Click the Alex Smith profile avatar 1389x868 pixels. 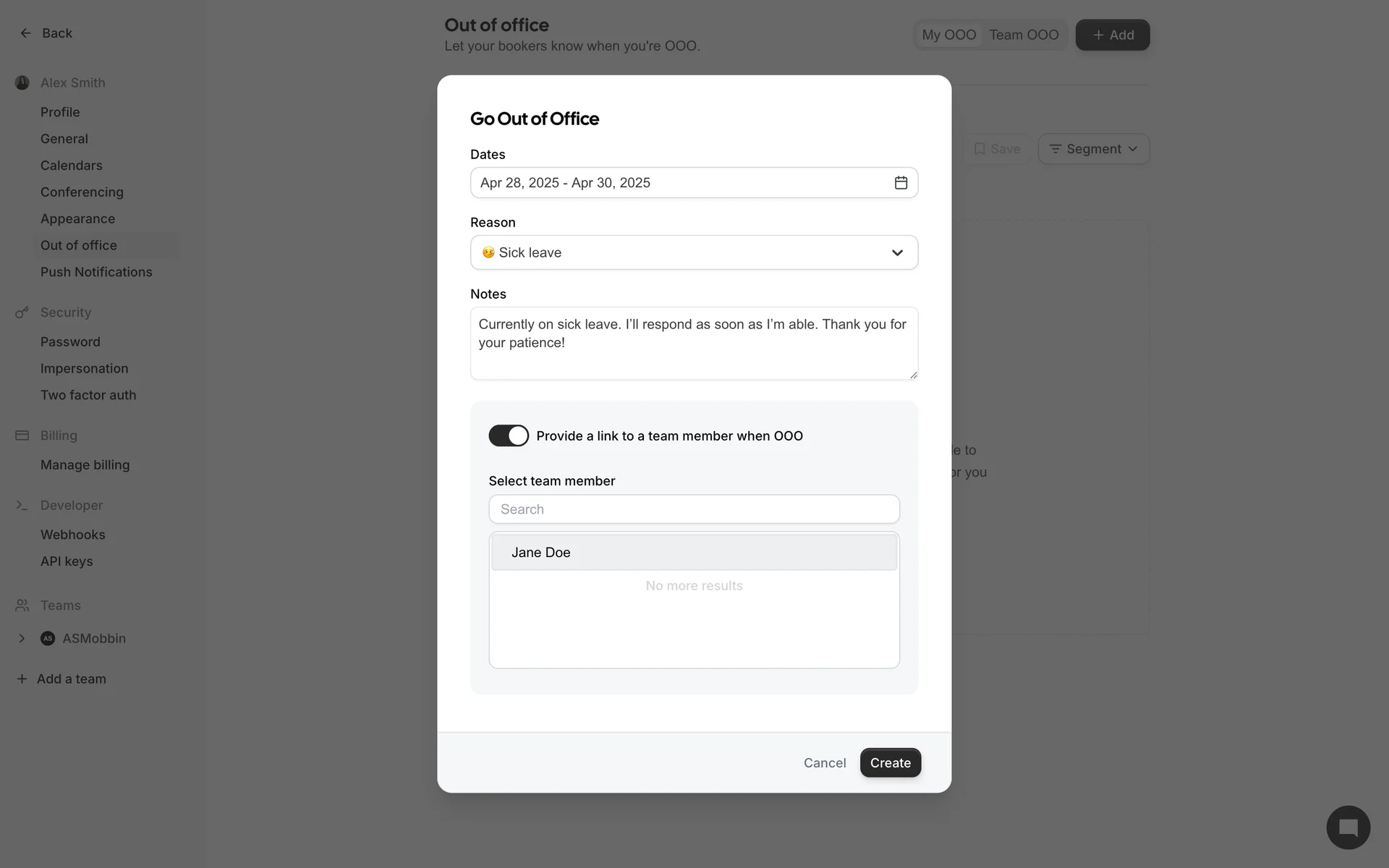(x=22, y=83)
